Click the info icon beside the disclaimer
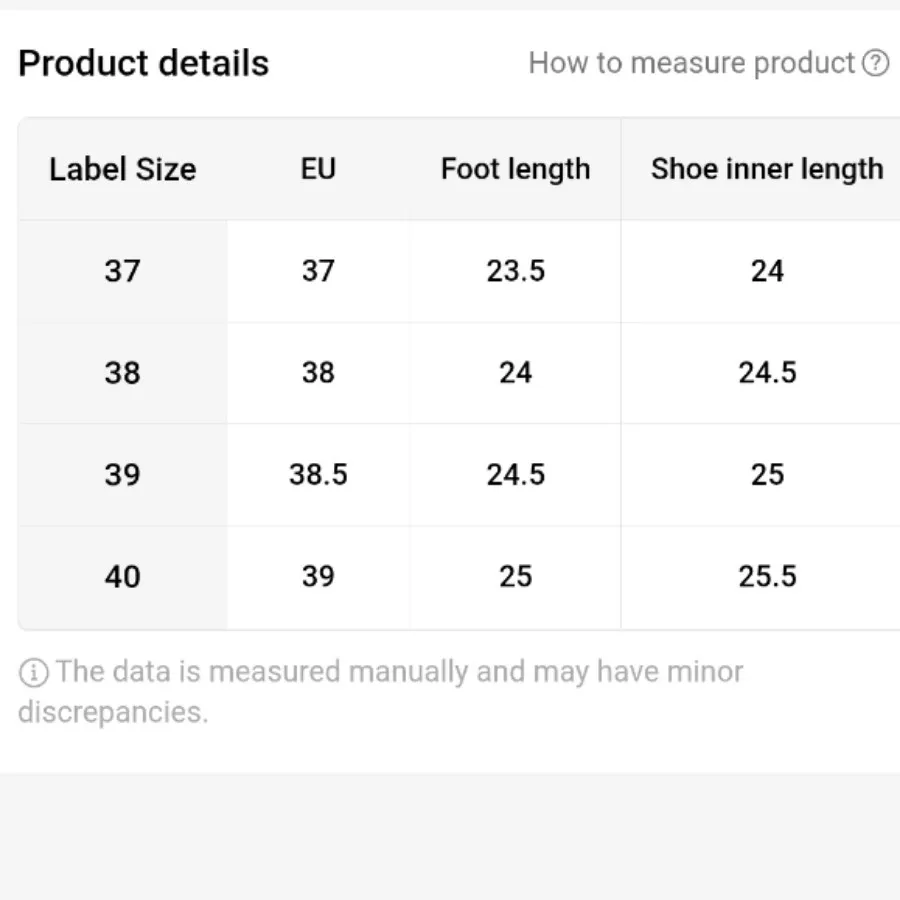This screenshot has height=900, width=900. pyautogui.click(x=33, y=672)
